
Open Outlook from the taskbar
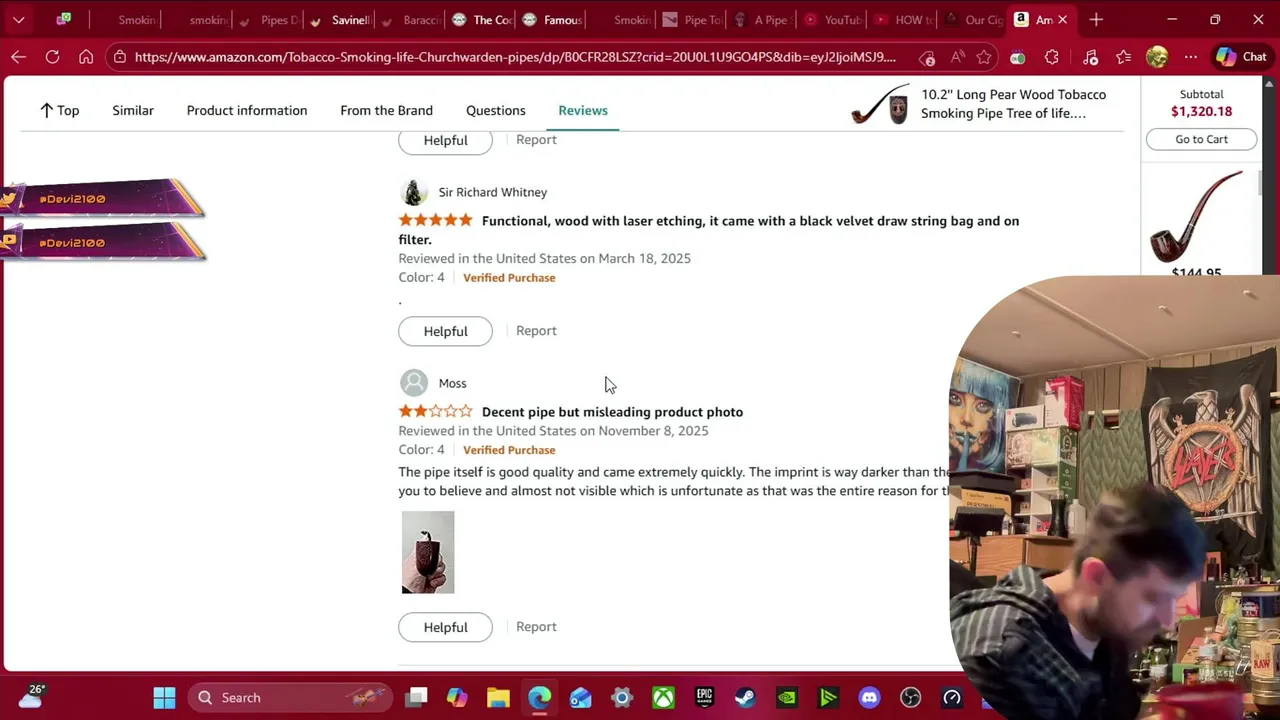tap(580, 697)
